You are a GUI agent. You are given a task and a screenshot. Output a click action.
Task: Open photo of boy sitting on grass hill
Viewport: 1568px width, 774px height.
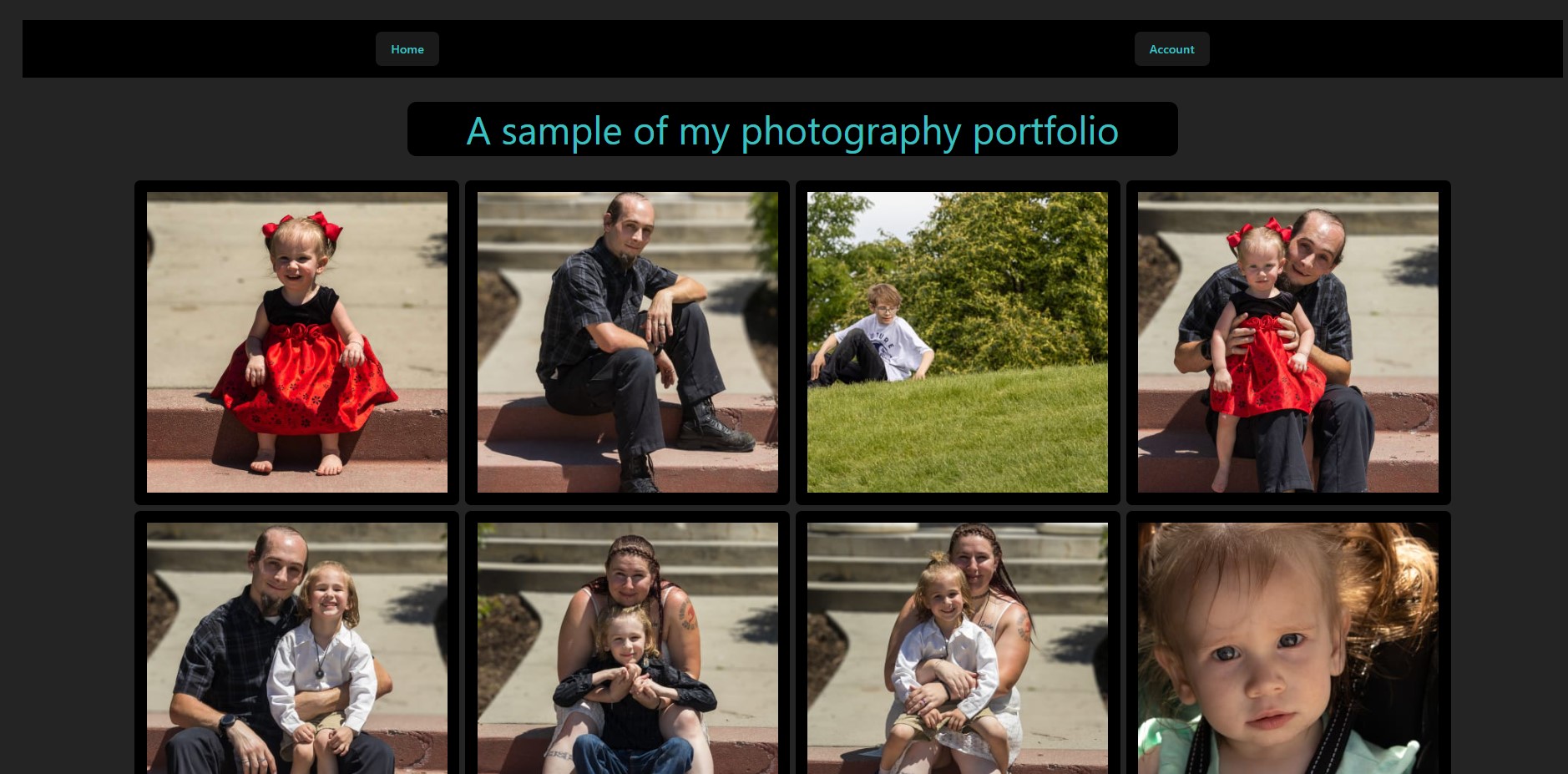[x=958, y=342]
